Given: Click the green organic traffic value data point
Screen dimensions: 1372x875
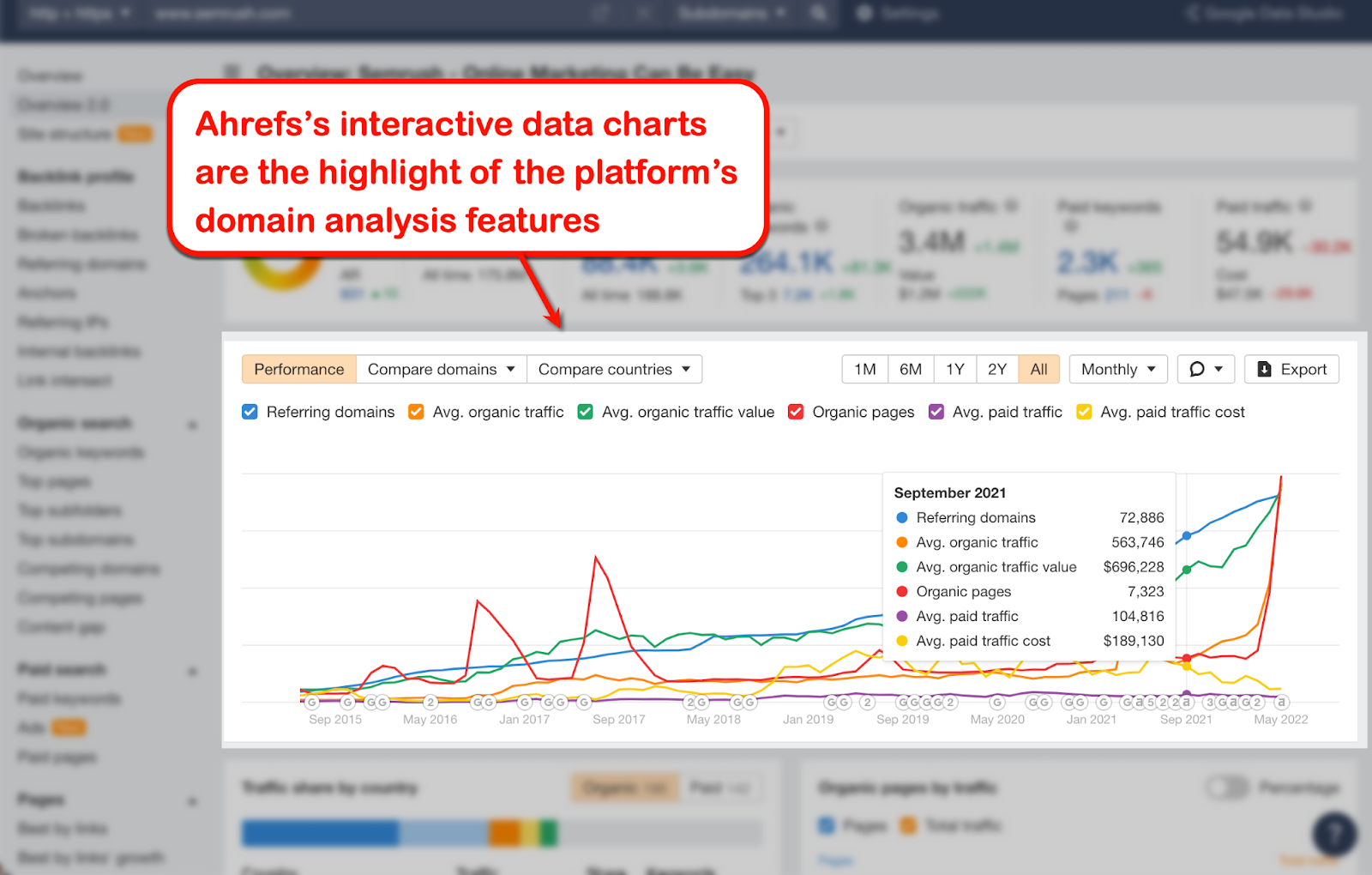Looking at the screenshot, I should point(1187,570).
